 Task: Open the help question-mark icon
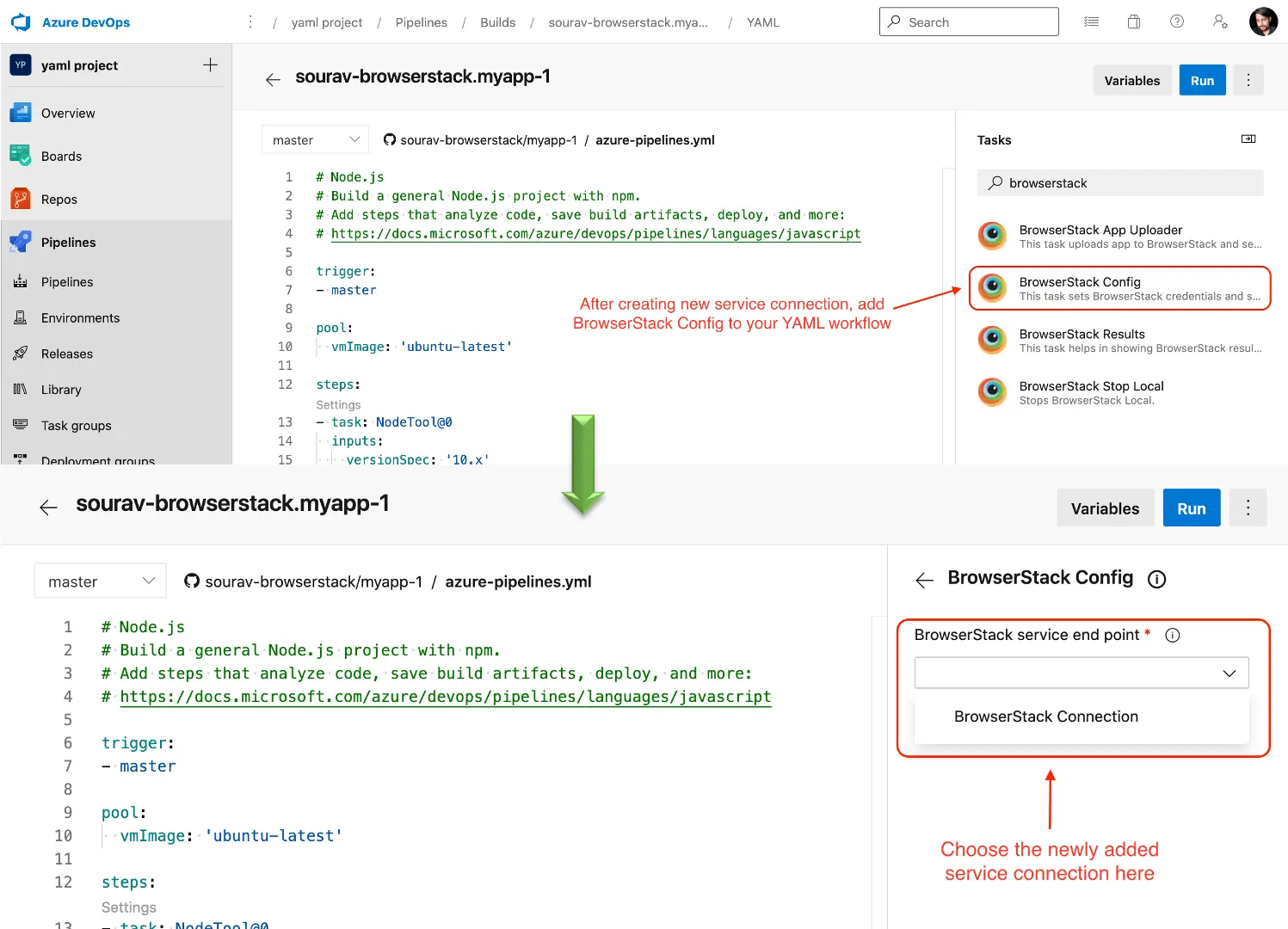click(x=1176, y=22)
